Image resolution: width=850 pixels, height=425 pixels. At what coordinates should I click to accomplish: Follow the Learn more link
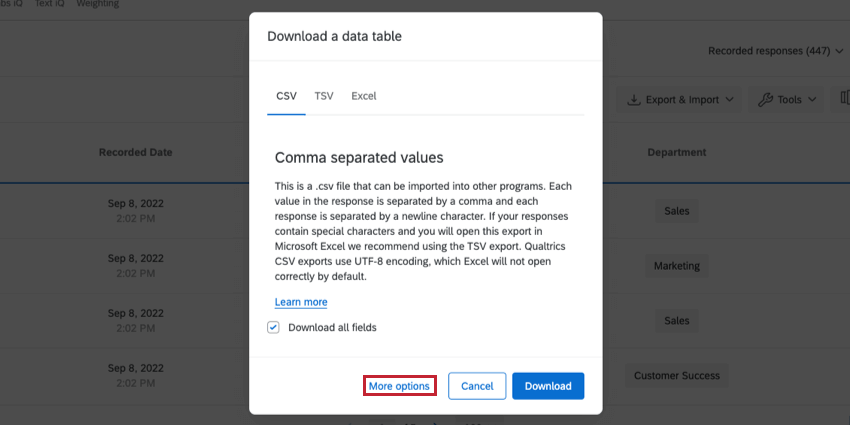click(301, 302)
